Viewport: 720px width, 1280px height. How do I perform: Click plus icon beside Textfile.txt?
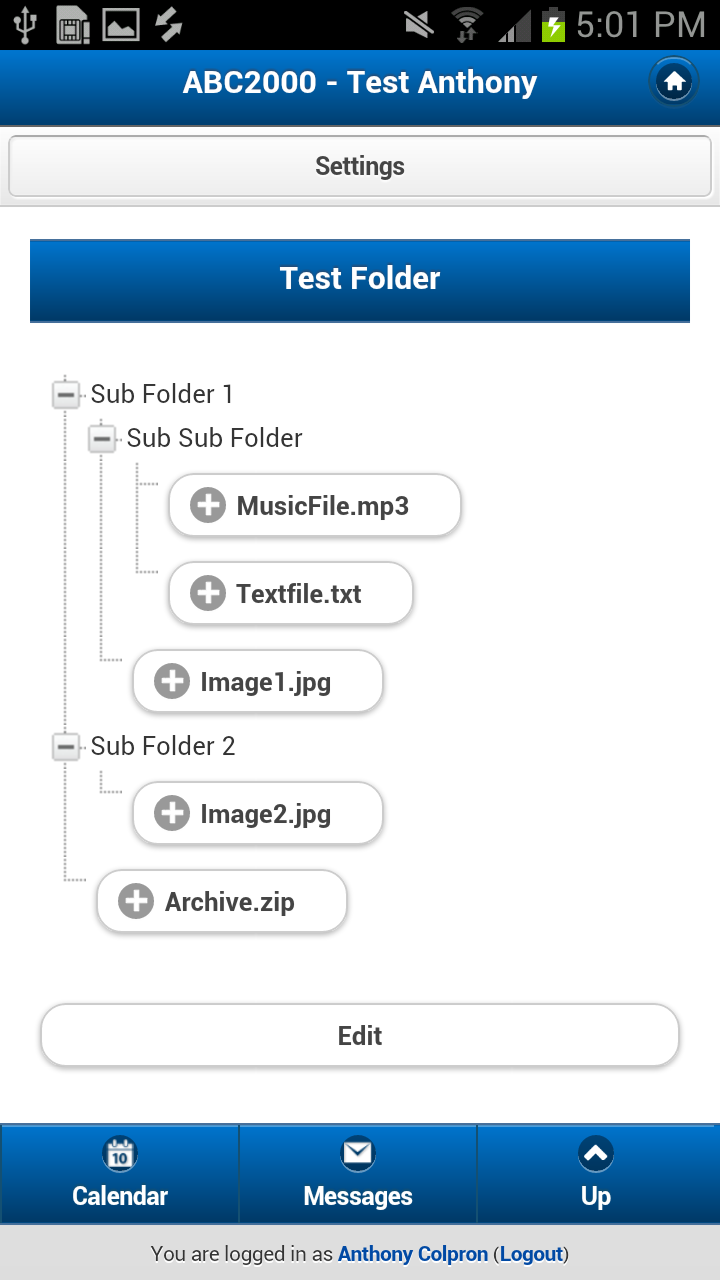tap(208, 593)
